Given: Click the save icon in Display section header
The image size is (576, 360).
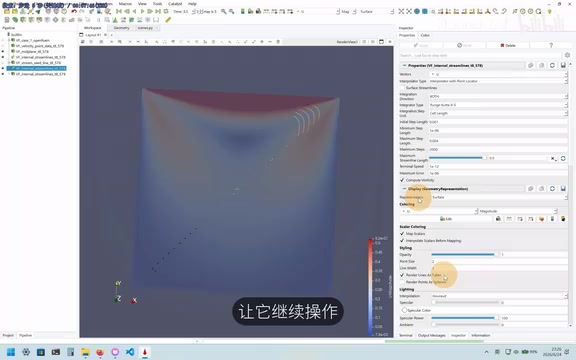Looking at the screenshot, I should [x=563, y=188].
